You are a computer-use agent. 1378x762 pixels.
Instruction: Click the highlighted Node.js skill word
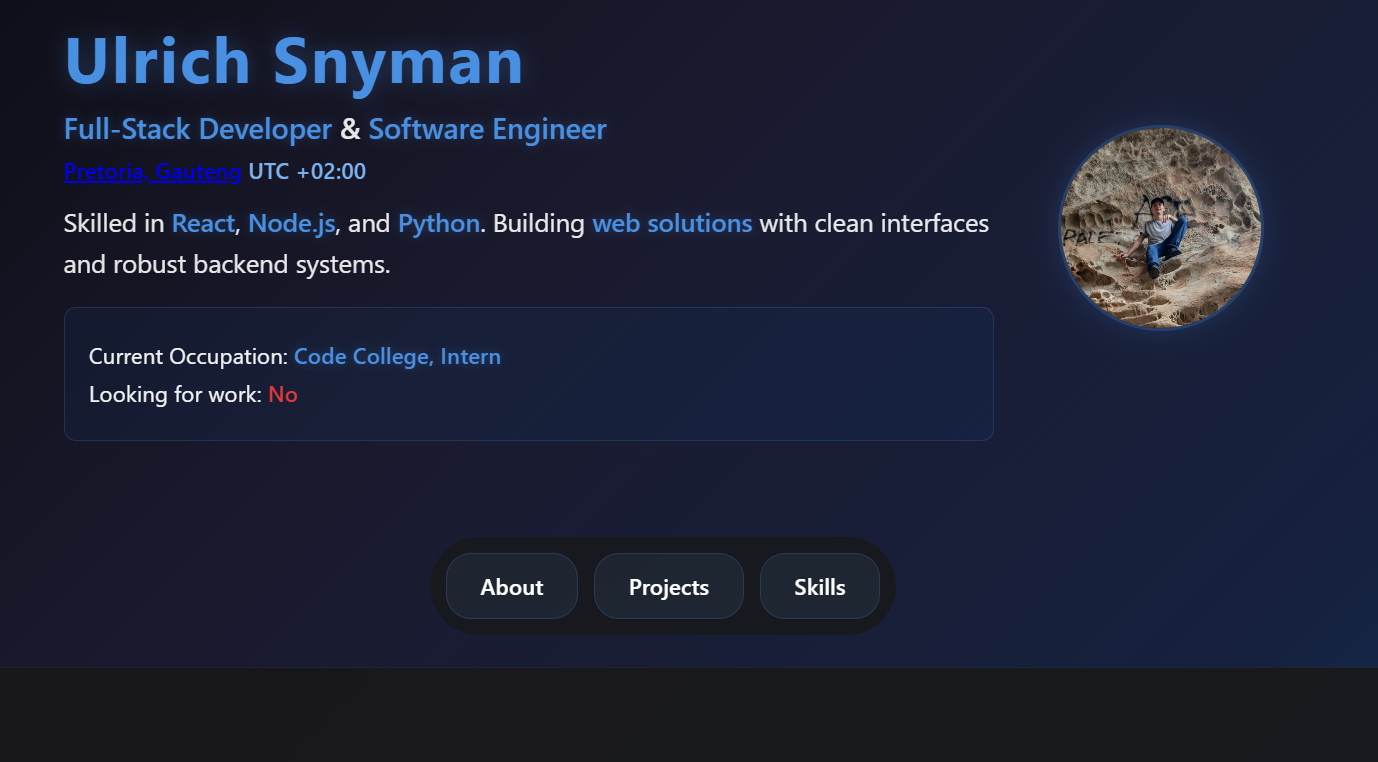(x=292, y=223)
